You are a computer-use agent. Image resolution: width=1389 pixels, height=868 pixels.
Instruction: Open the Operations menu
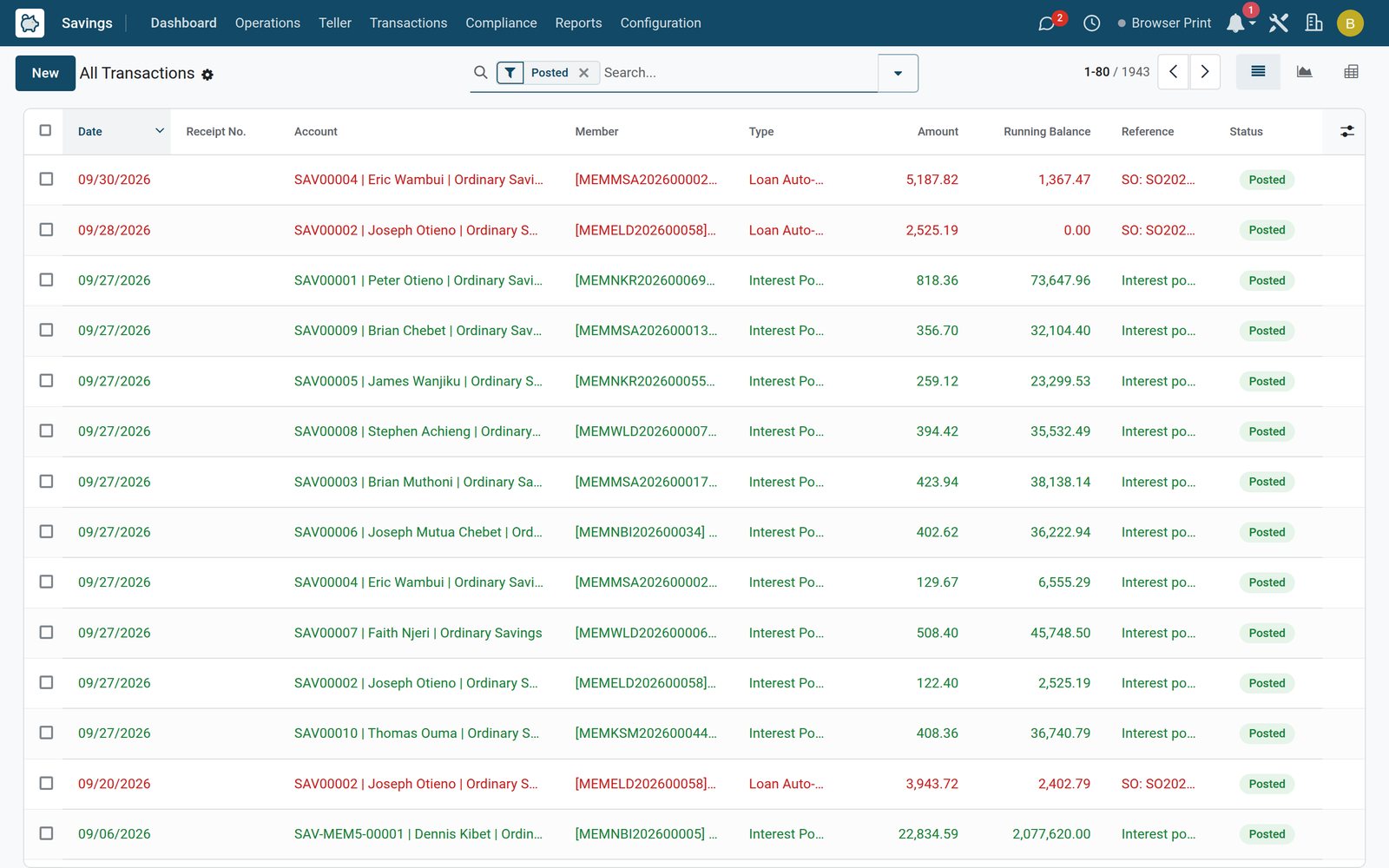coord(267,23)
